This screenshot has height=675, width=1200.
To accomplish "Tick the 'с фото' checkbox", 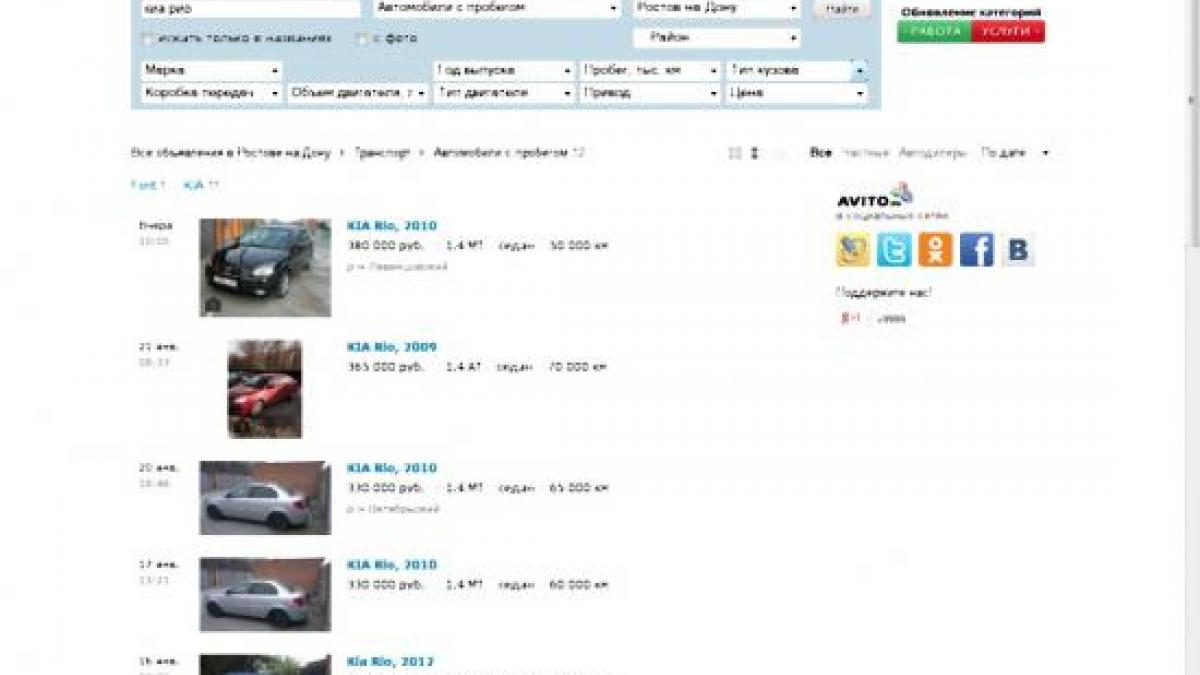I will (x=362, y=39).
